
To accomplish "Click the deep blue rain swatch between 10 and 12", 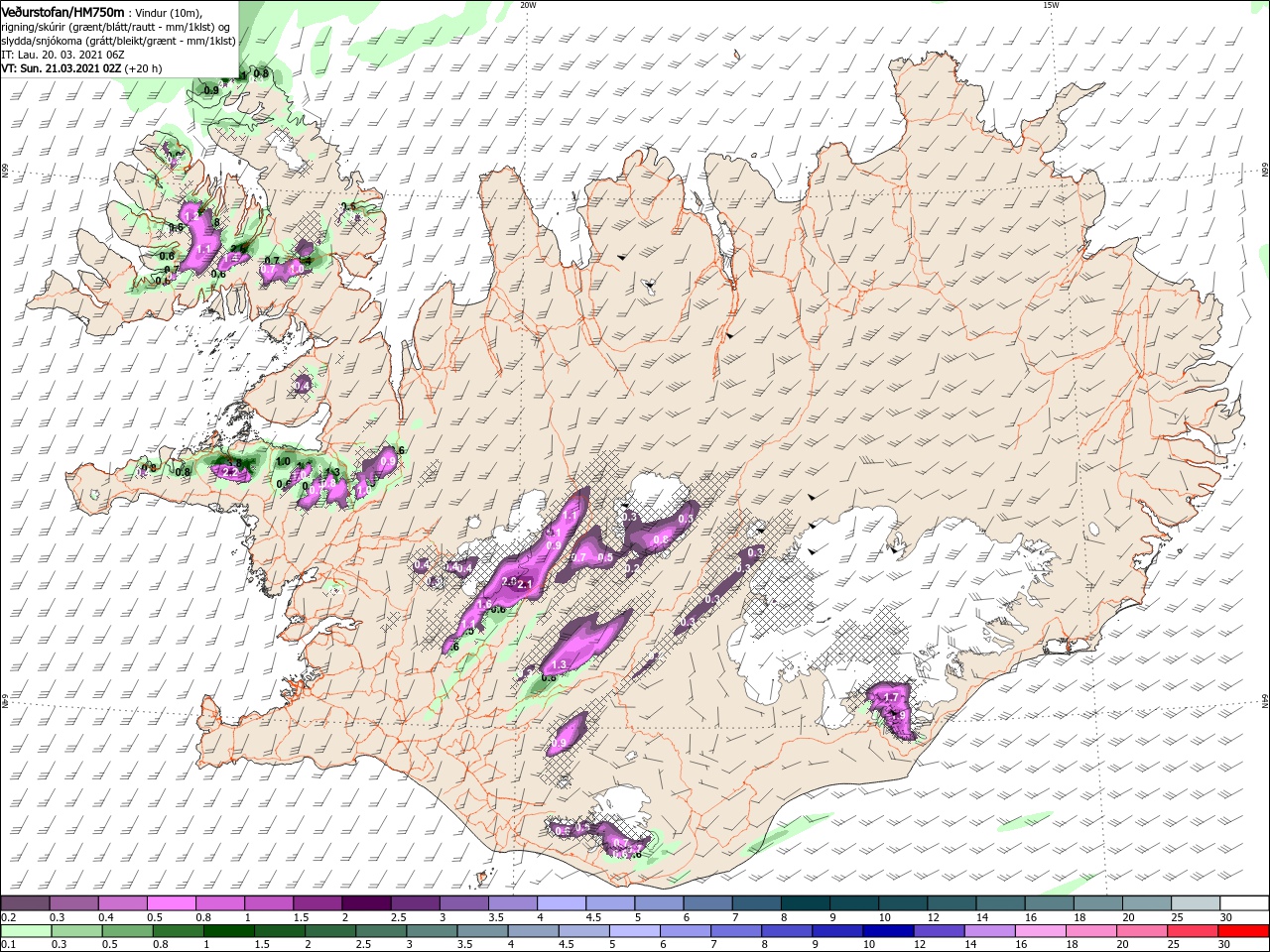I will (888, 931).
